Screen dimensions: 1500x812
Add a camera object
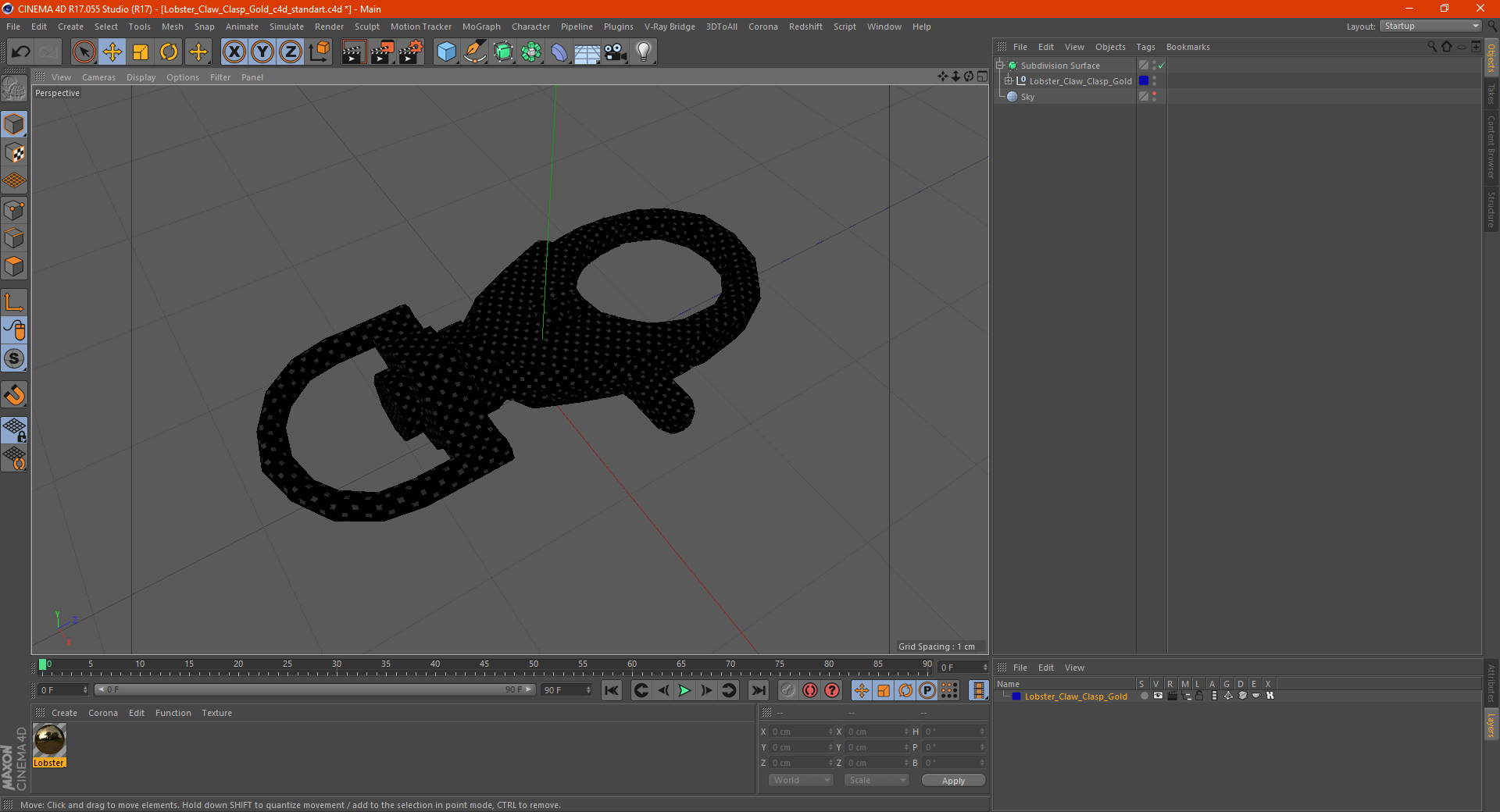coord(616,52)
